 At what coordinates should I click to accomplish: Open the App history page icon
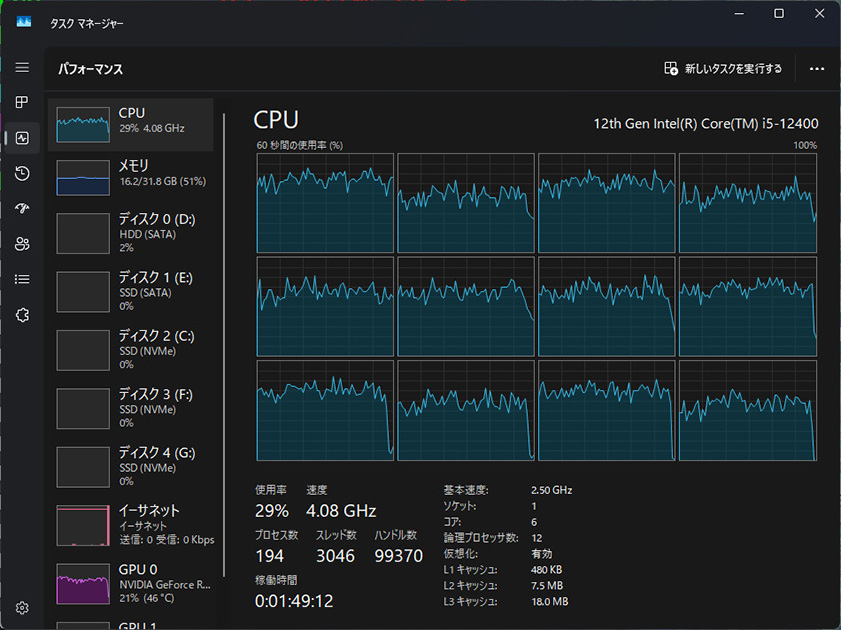[22, 173]
